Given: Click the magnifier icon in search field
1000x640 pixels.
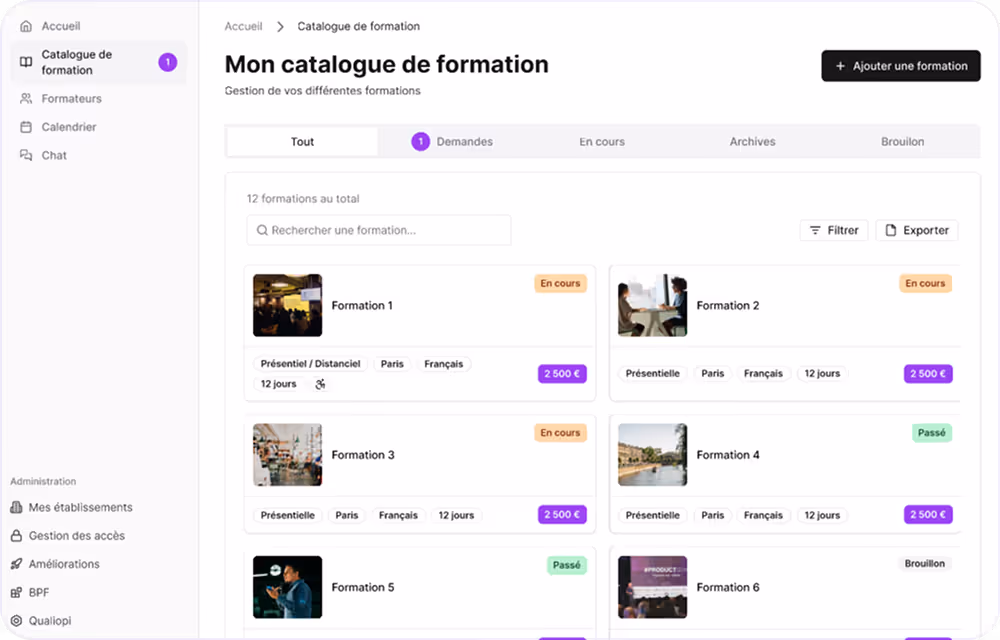Looking at the screenshot, I should pos(261,230).
